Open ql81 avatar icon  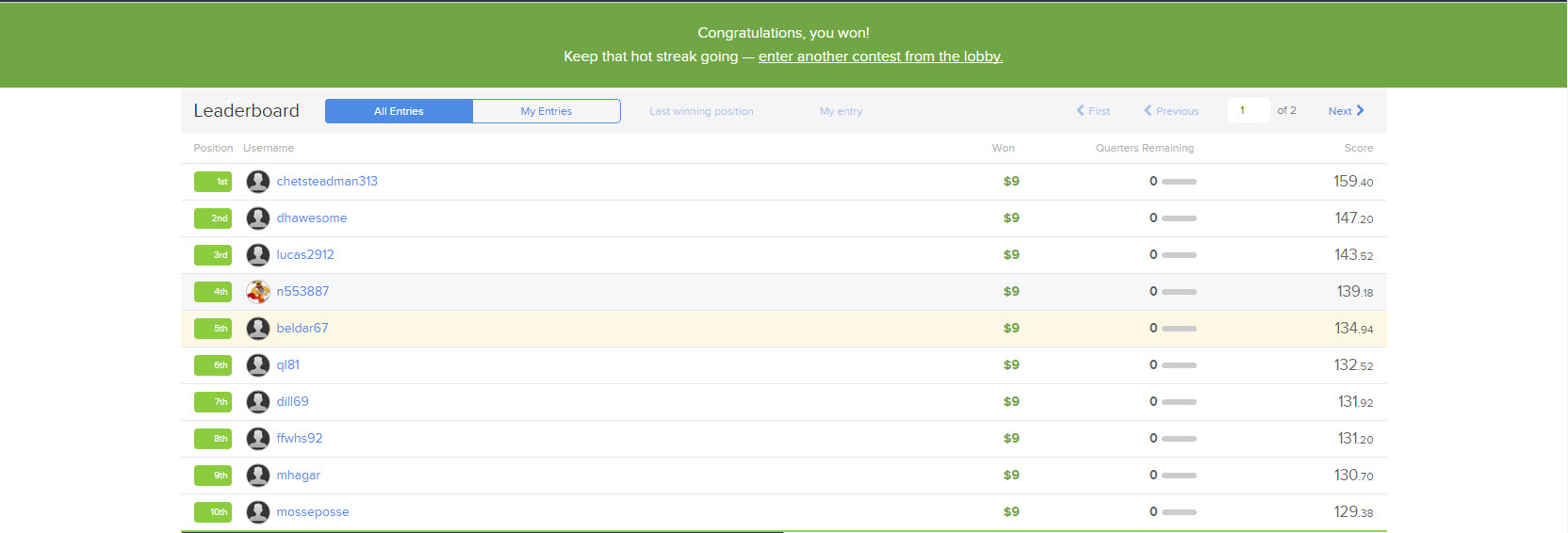pos(258,365)
